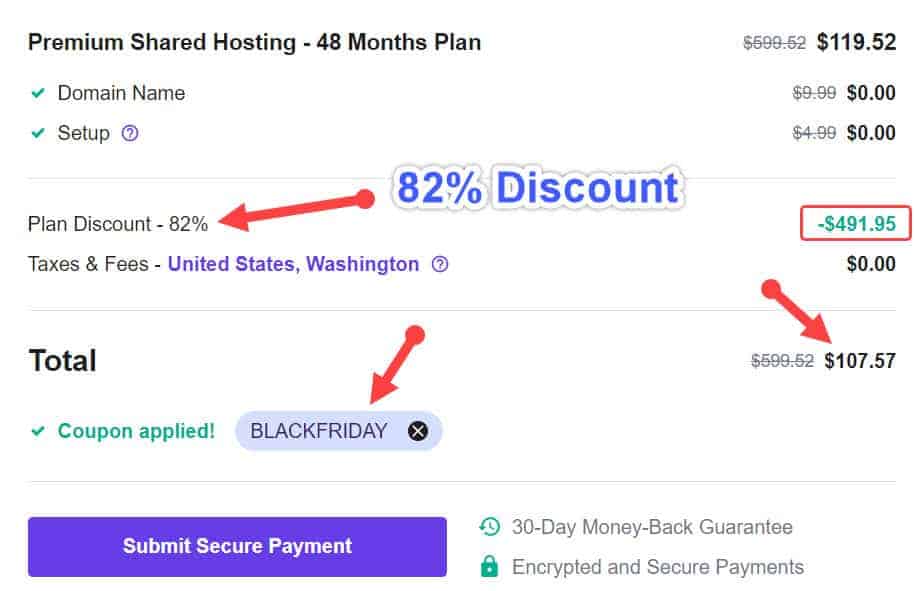Click the Plan Discount - 82% label

point(118,224)
